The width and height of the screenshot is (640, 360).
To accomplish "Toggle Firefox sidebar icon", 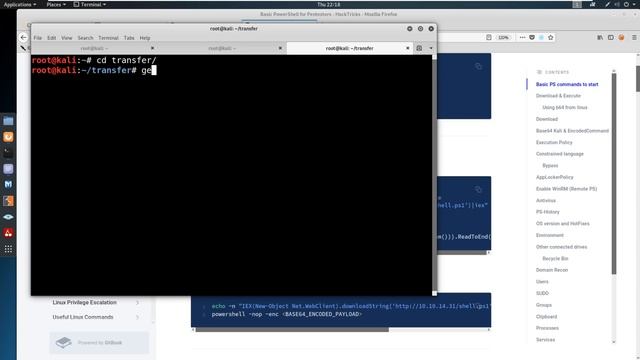I will coord(611,38).
